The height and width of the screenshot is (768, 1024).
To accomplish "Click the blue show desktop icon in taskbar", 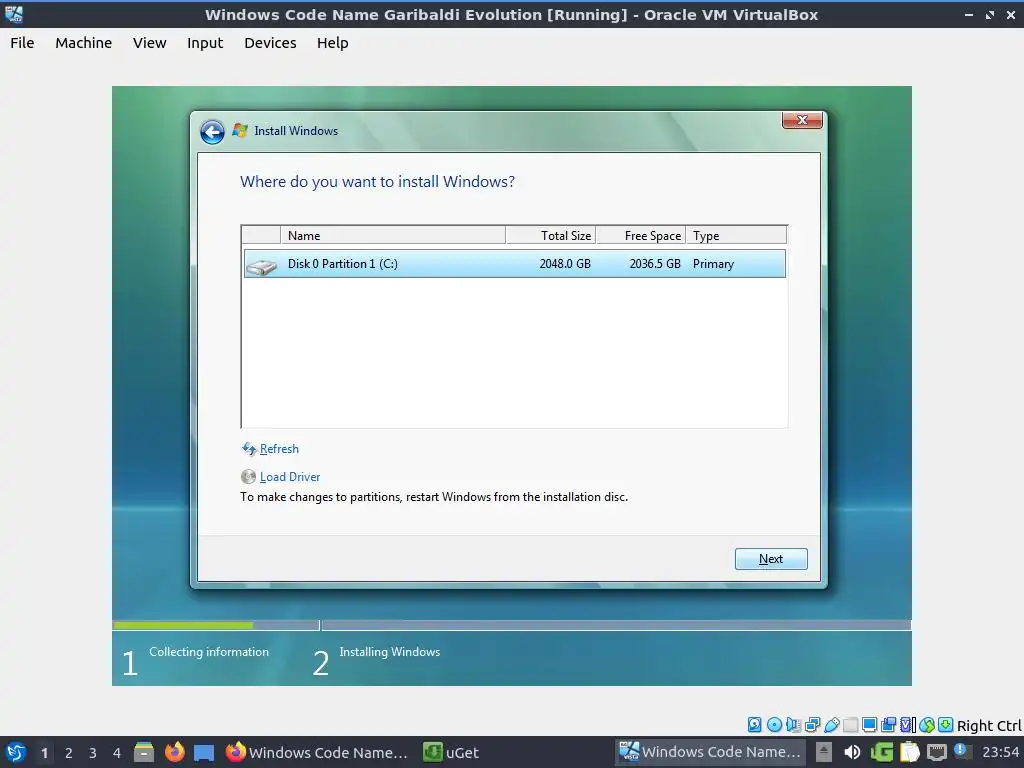I will (204, 753).
